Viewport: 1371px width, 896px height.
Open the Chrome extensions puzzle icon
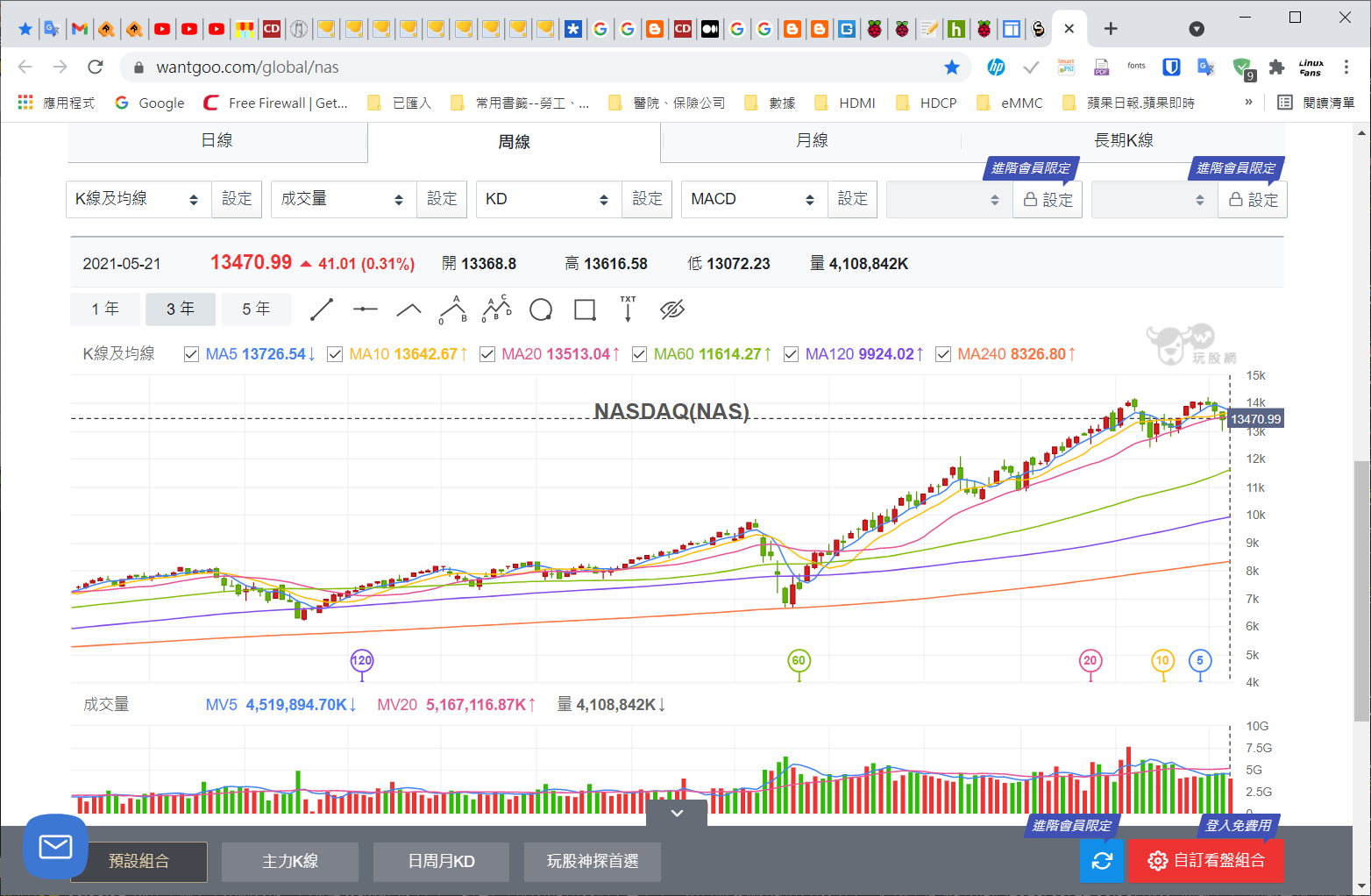coord(1277,68)
